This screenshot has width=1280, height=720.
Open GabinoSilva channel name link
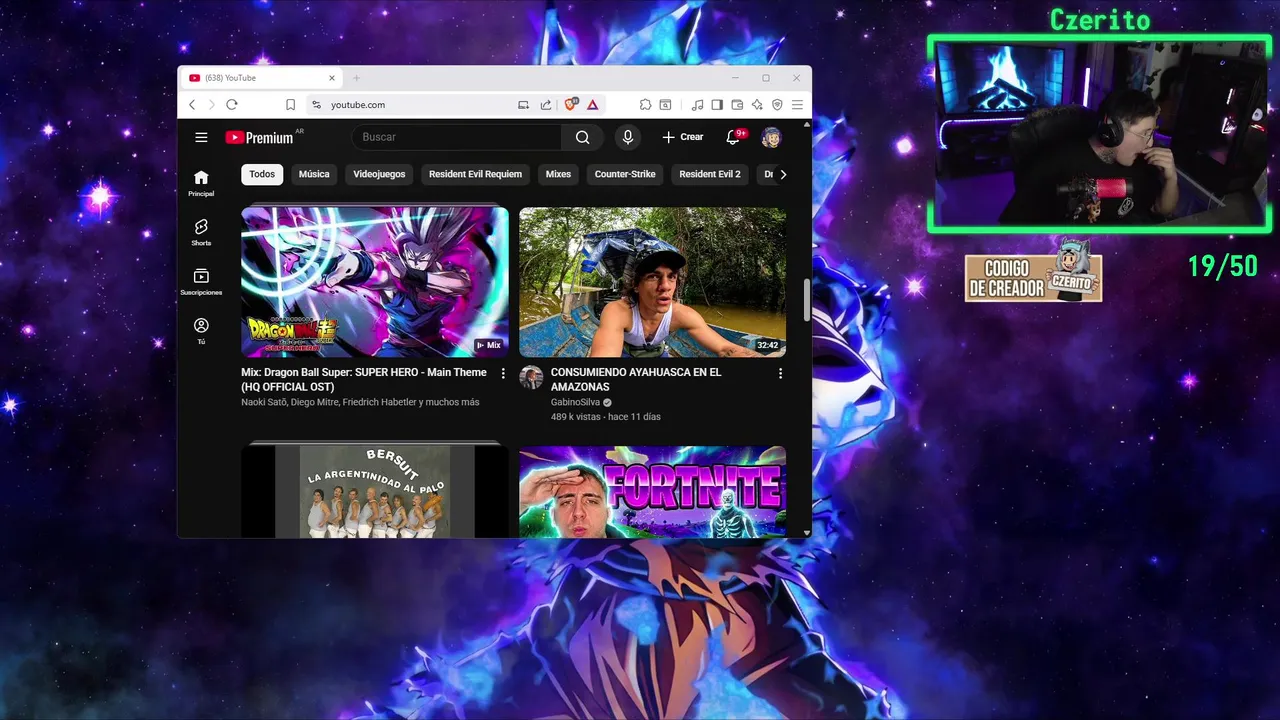pyautogui.click(x=575, y=402)
